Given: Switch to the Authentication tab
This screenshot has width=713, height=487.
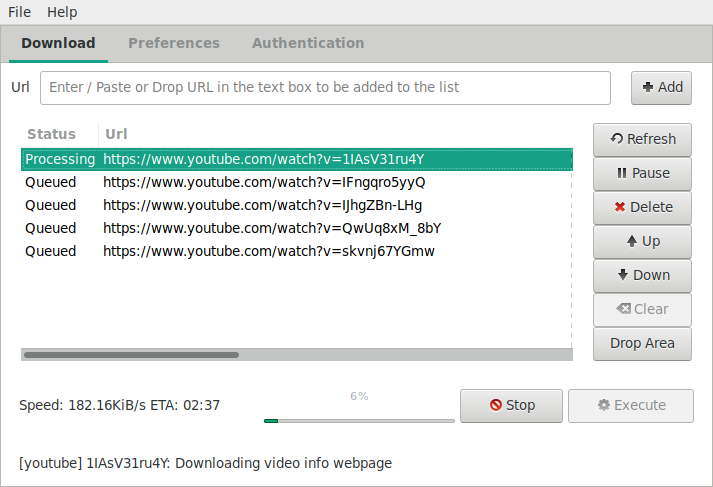Looking at the screenshot, I should click(x=308, y=43).
